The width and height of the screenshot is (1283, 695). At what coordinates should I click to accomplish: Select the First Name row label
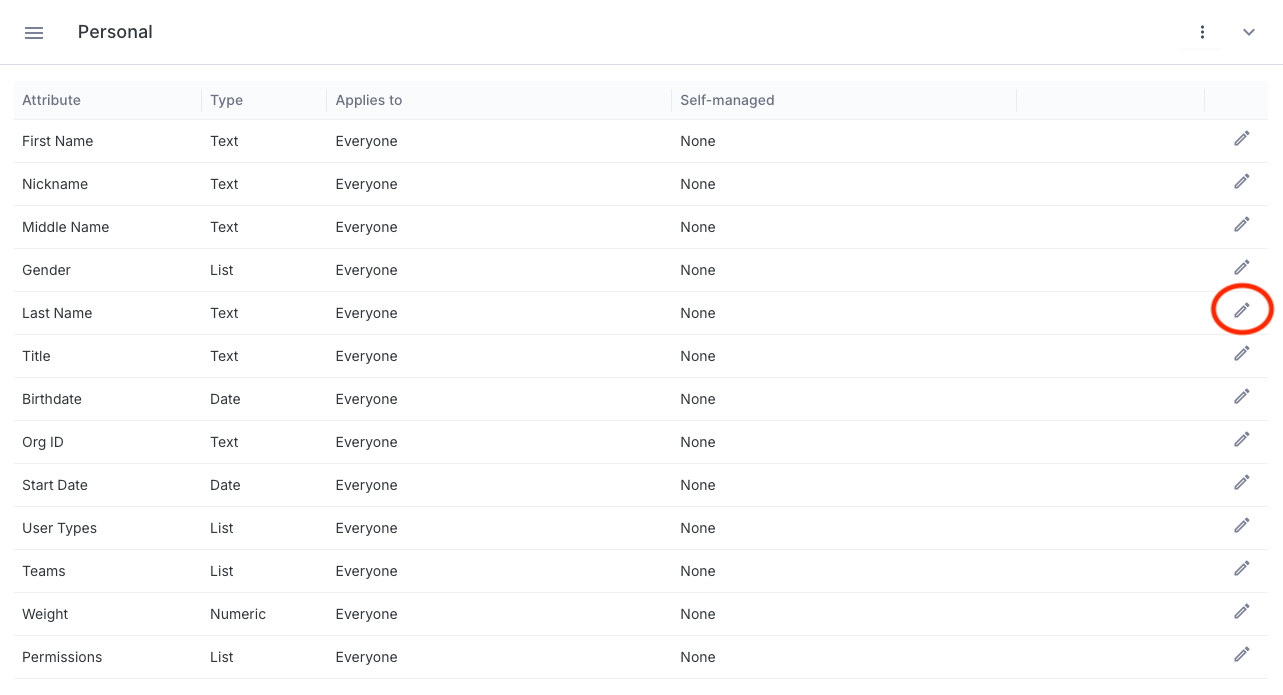click(x=57, y=141)
